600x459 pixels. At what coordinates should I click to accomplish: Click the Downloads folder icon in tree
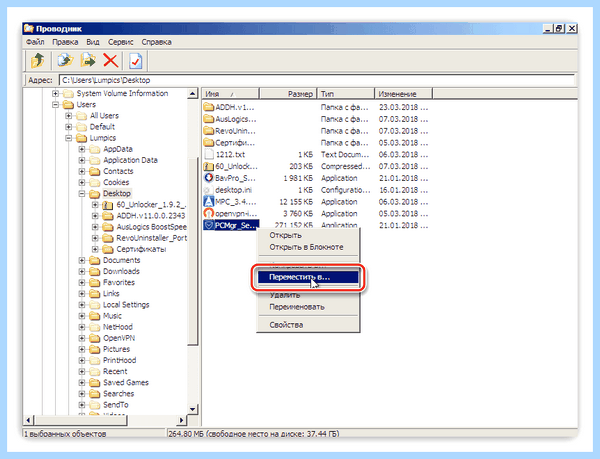pos(95,271)
